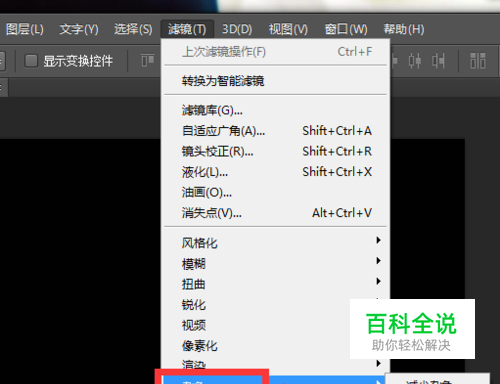Choose 液化(L)... filter

(x=275, y=172)
